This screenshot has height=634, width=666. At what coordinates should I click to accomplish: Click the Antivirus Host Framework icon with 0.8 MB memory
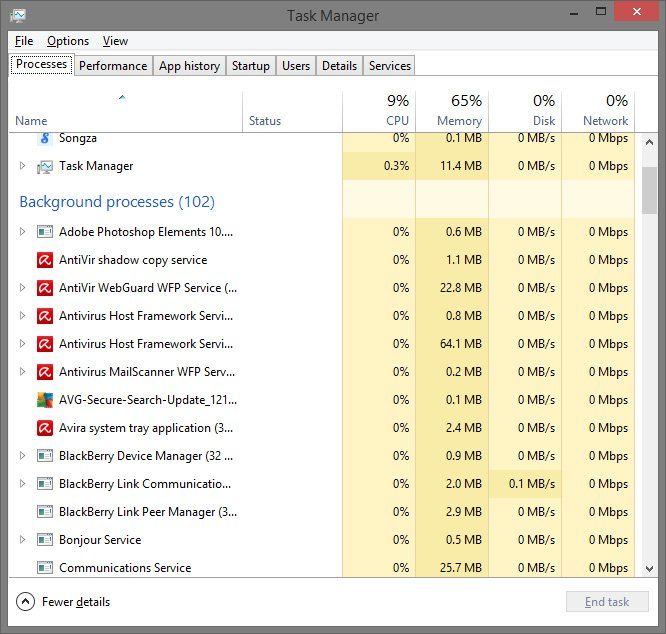tap(45, 316)
